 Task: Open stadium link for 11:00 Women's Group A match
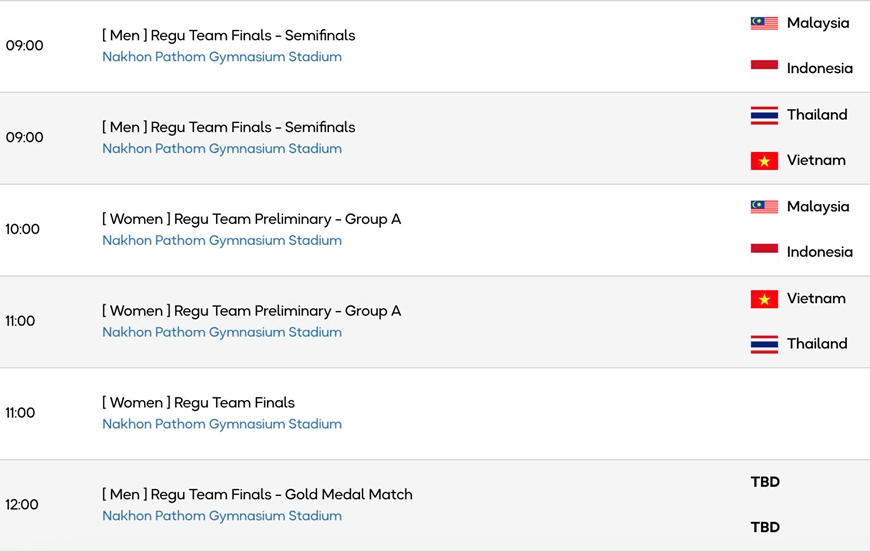coord(222,332)
